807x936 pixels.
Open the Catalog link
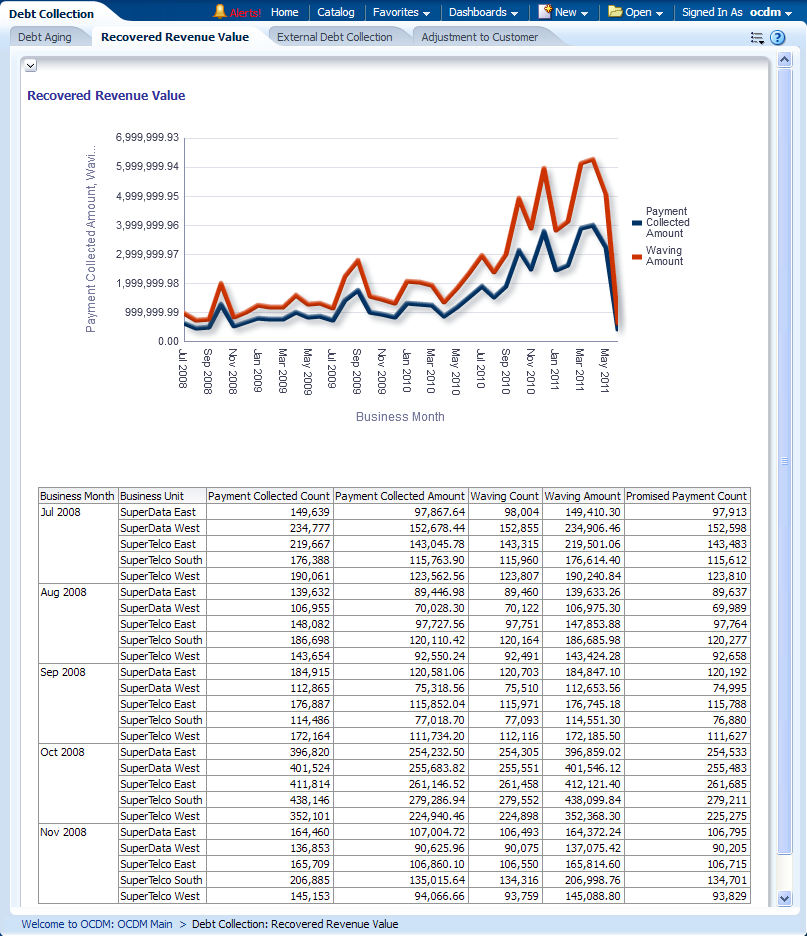pos(336,12)
